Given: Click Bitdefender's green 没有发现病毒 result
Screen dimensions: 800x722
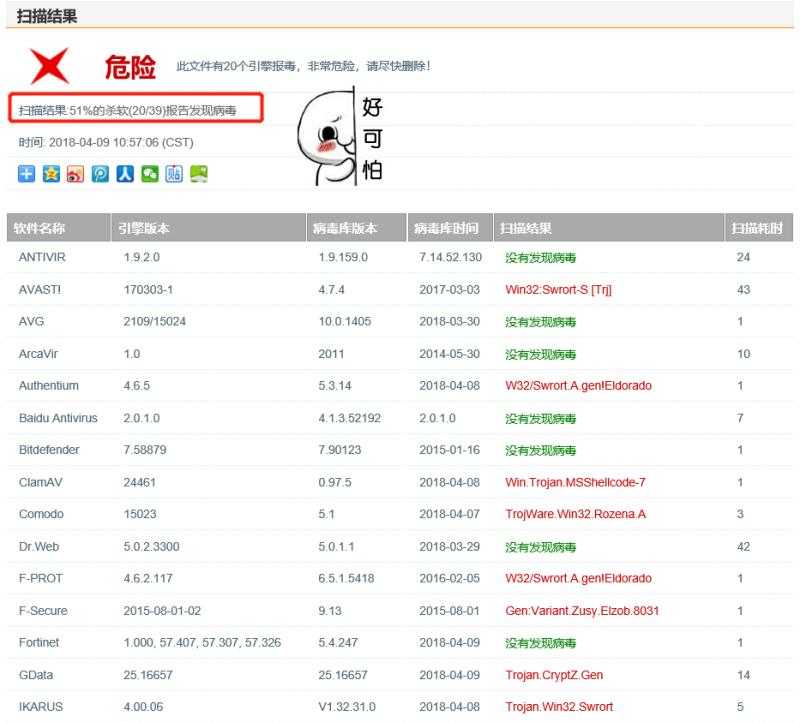Looking at the screenshot, I should tap(540, 451).
